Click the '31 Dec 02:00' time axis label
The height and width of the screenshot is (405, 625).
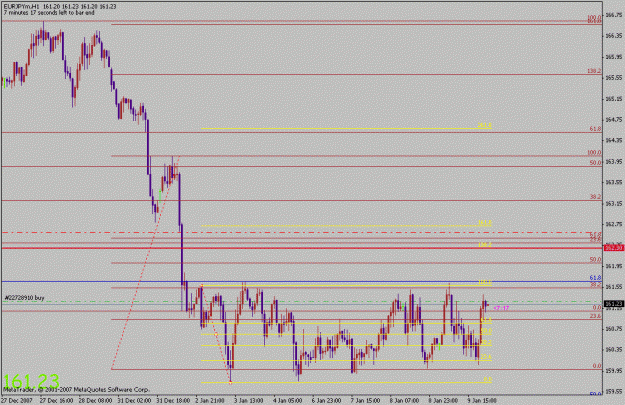coord(134,400)
